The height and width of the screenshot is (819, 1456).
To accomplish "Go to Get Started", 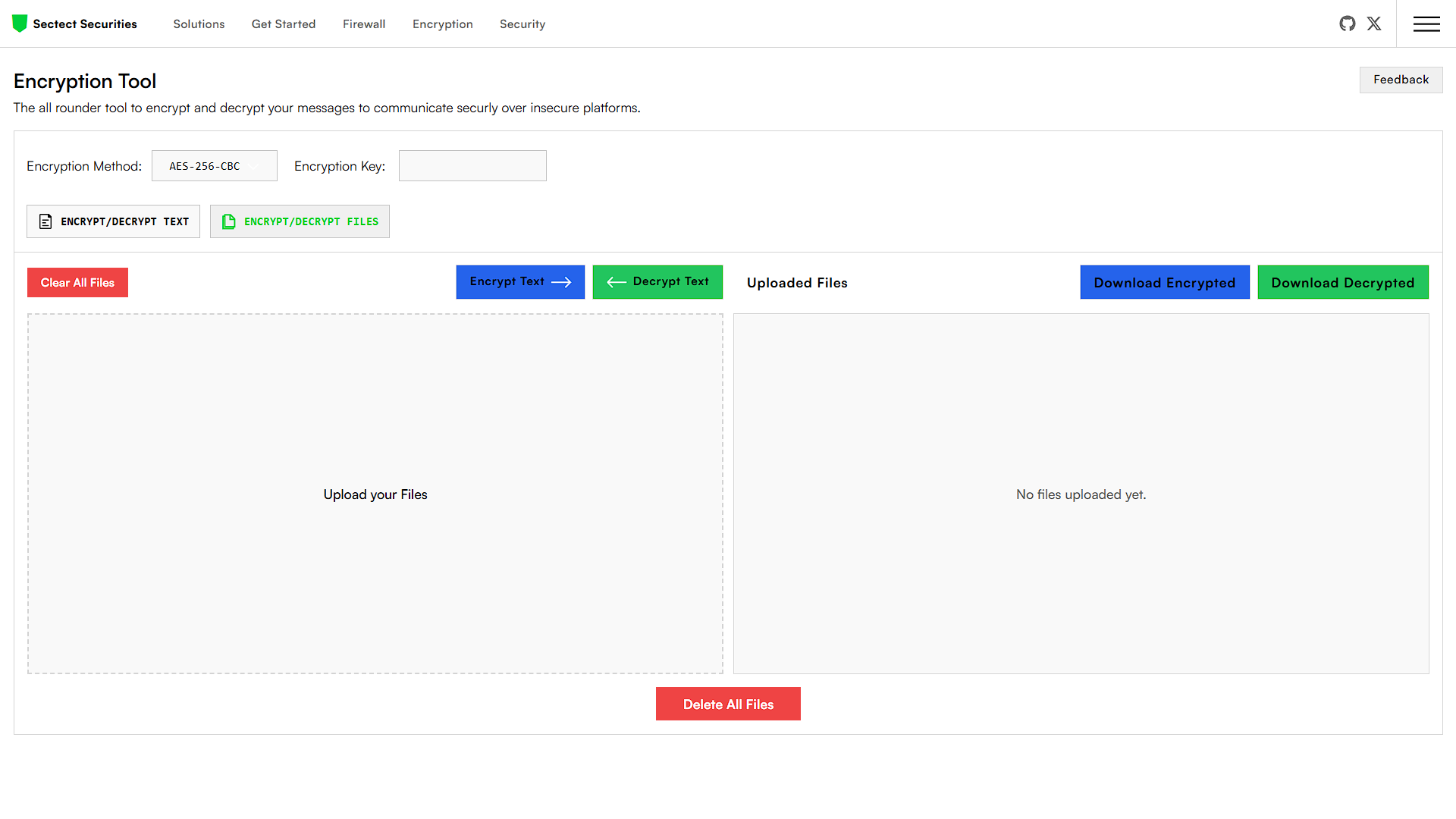I will click(284, 24).
